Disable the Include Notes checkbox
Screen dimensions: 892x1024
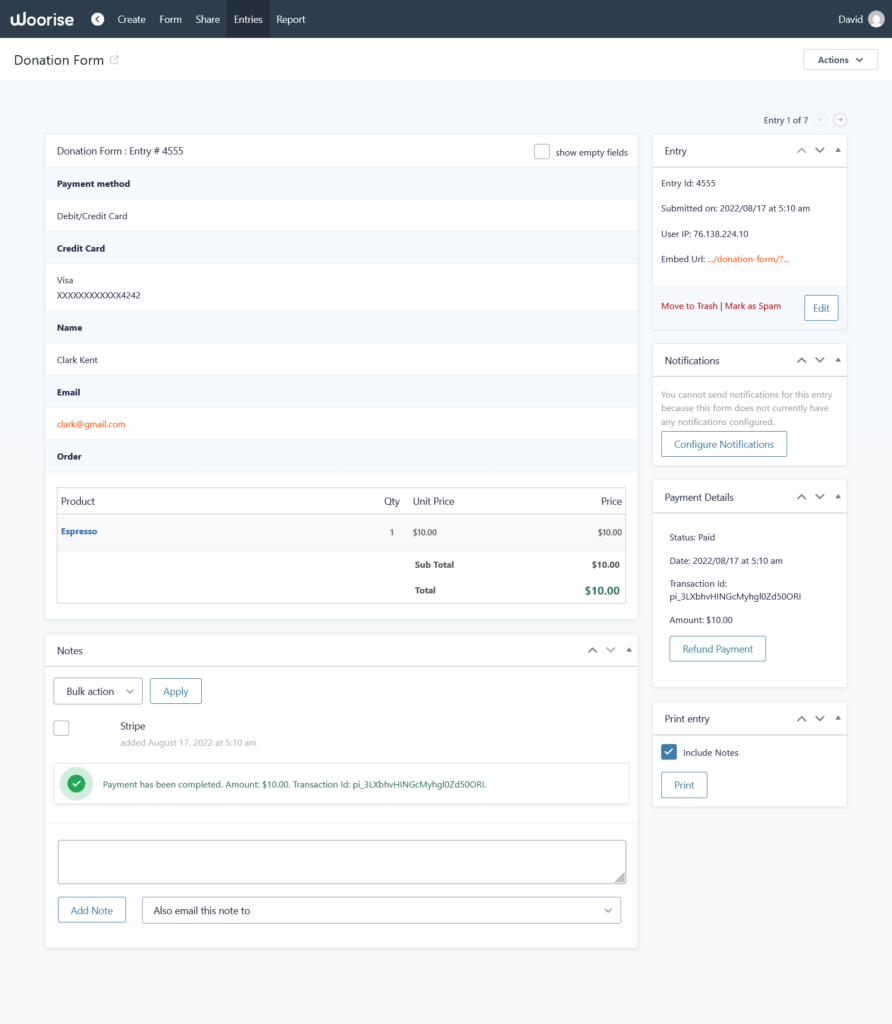click(670, 752)
